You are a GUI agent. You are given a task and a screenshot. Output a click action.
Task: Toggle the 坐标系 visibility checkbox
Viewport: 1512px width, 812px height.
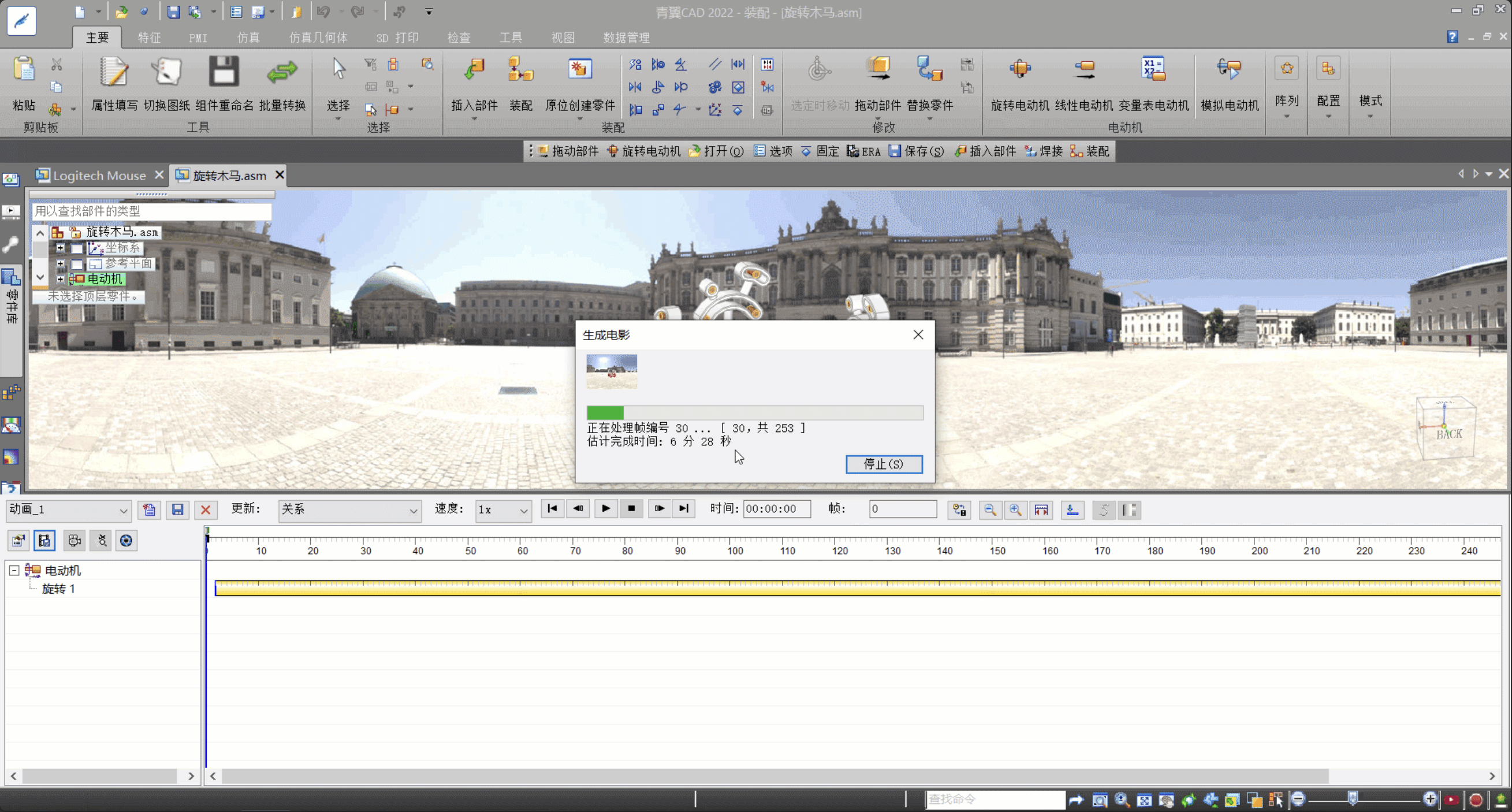coord(77,248)
